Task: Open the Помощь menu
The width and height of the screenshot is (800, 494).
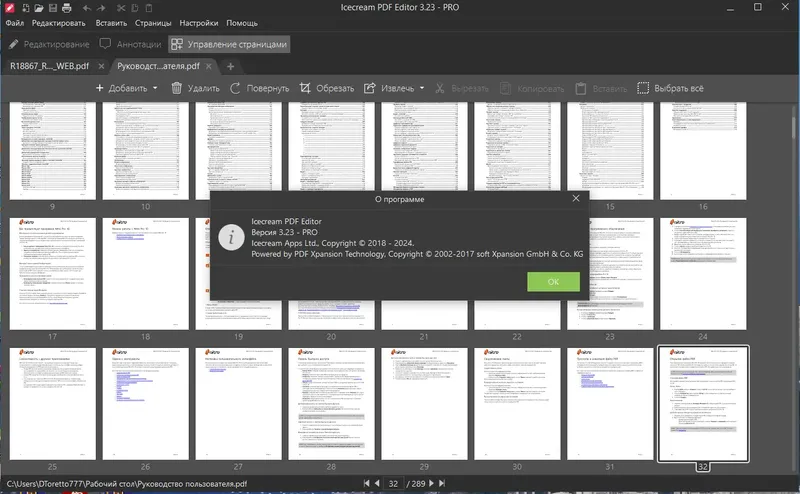Action: (242, 23)
